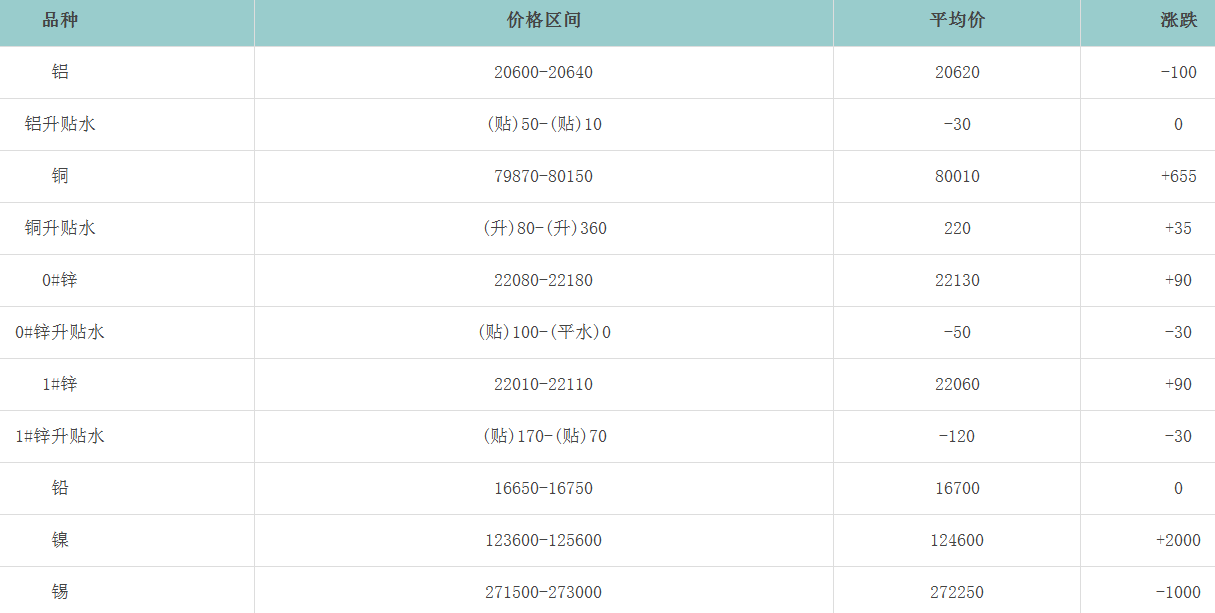This screenshot has height=613, width=1215.
Task: Click the 涨跌 column header
Action: click(x=1178, y=21)
